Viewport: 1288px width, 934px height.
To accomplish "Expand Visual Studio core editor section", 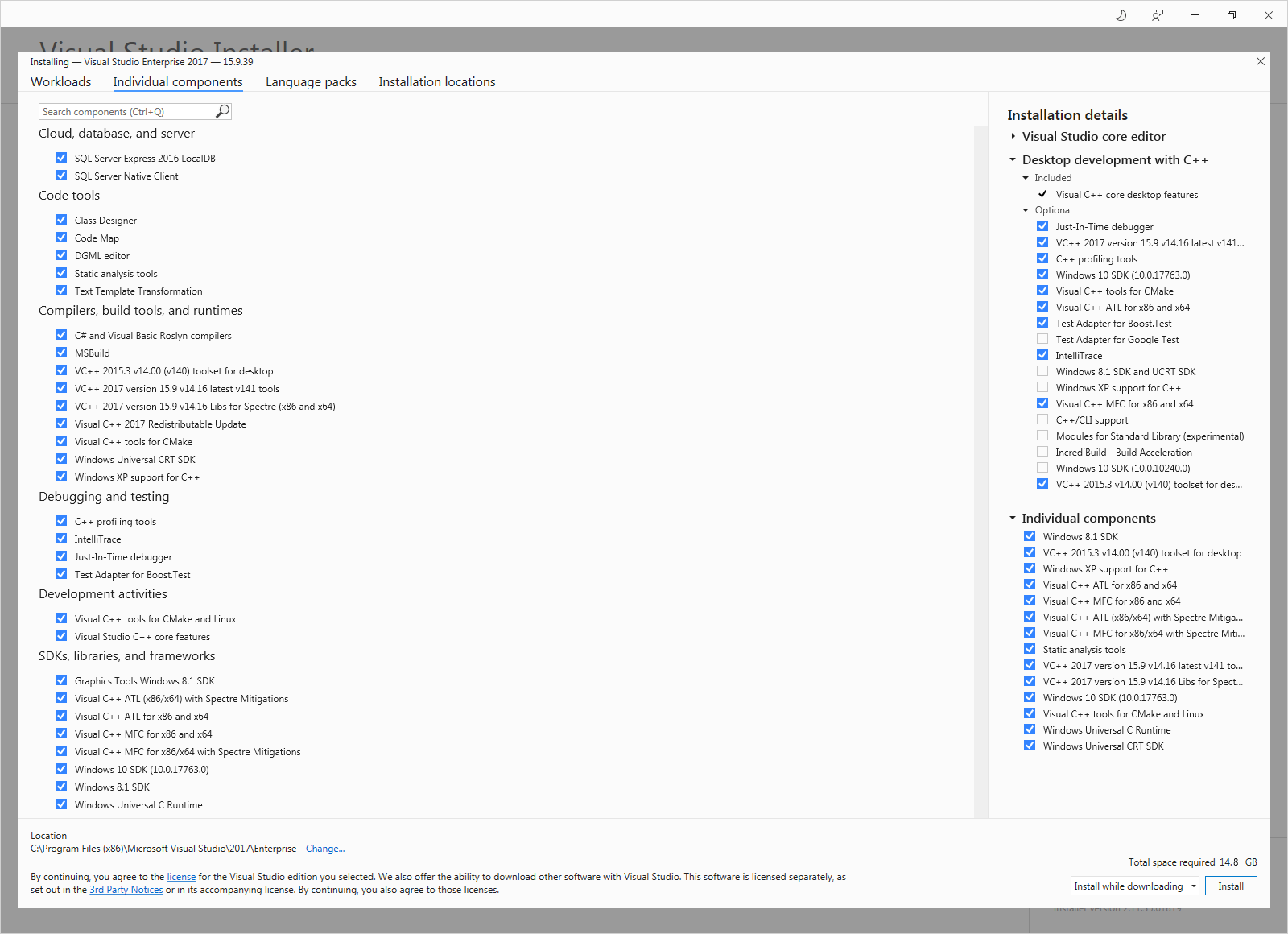I will [1013, 137].
